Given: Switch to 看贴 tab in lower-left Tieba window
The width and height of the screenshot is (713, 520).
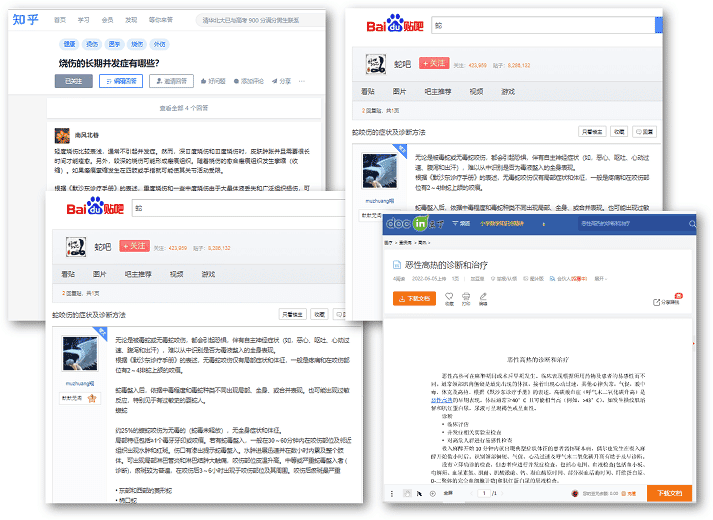Looking at the screenshot, I should (x=68, y=274).
